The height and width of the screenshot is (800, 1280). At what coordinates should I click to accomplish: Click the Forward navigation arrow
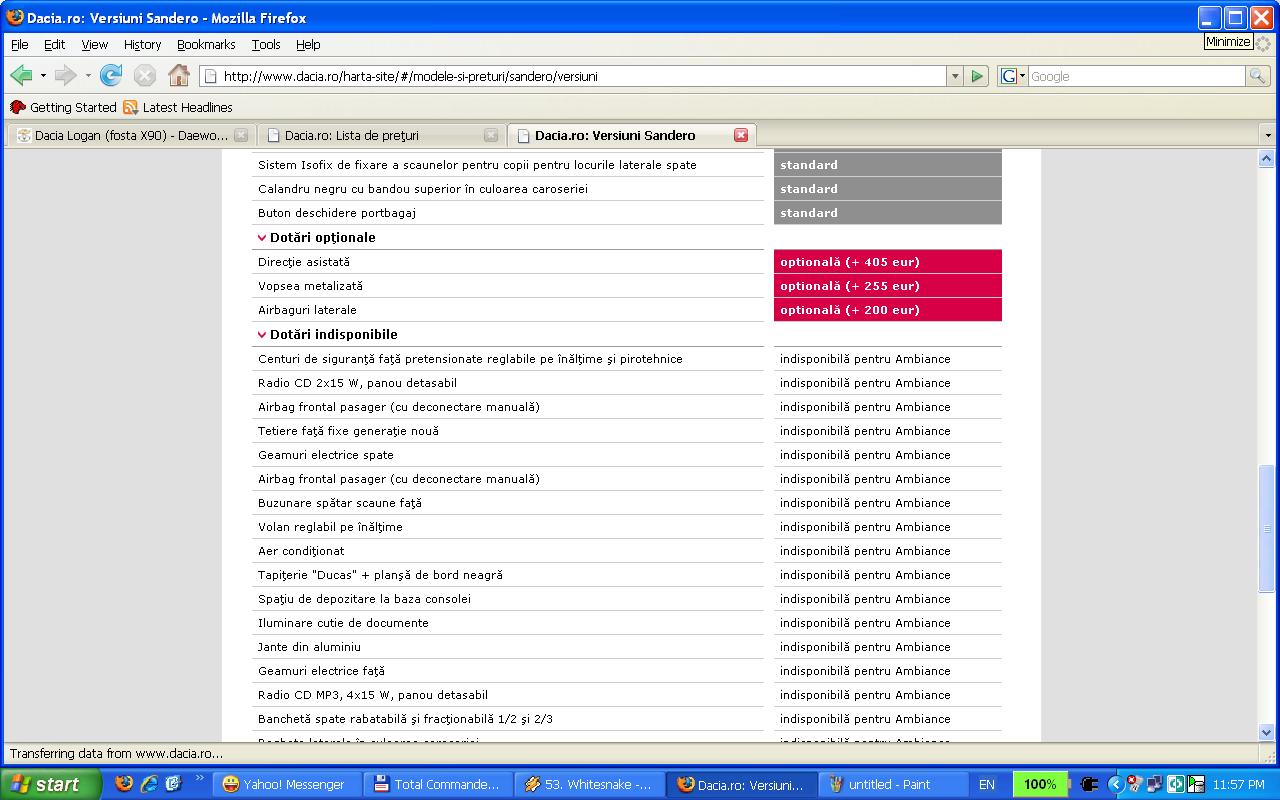(x=65, y=75)
